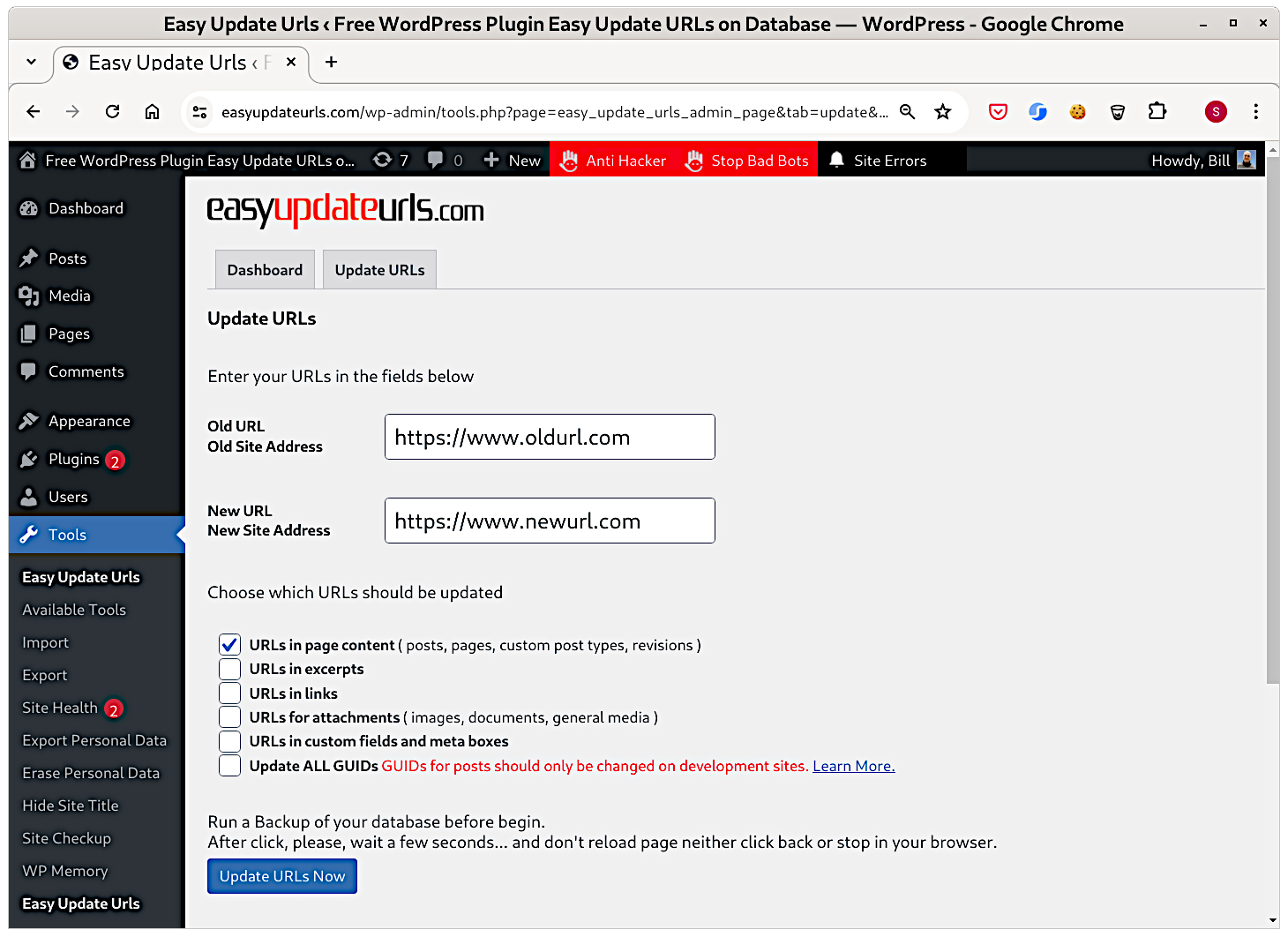Screen dimensions: 1288x937
Task: Open the Media library icon in sidebar
Action: pyautogui.click(x=29, y=296)
